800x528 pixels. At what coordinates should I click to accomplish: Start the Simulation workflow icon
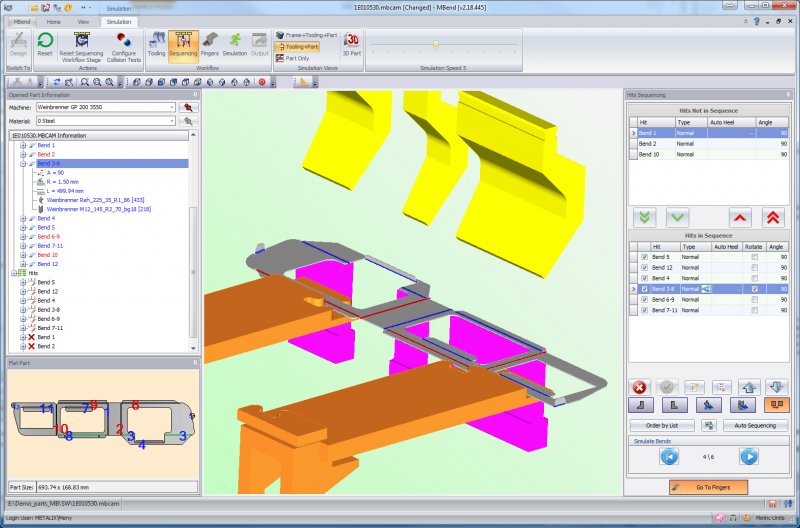pyautogui.click(x=235, y=44)
